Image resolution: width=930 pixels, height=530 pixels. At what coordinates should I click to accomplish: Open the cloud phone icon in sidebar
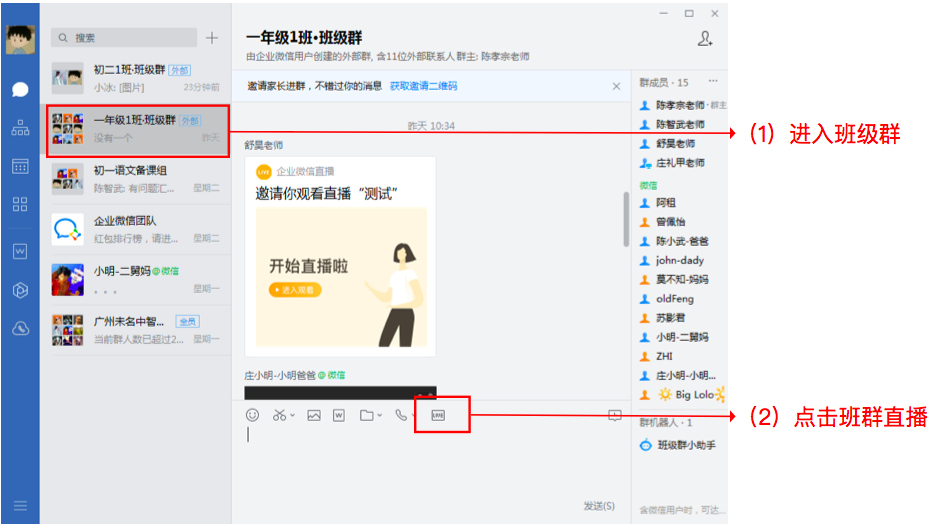point(20,328)
